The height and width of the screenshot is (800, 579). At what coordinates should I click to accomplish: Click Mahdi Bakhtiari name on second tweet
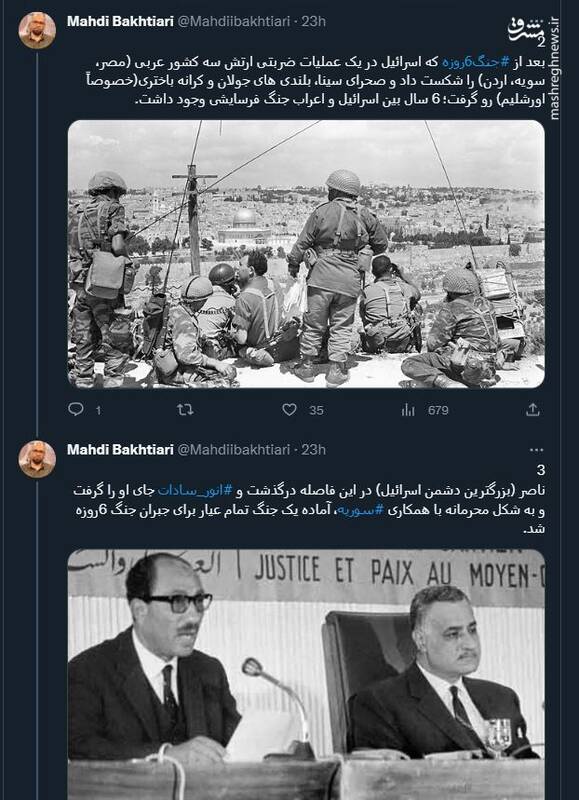(x=120, y=449)
